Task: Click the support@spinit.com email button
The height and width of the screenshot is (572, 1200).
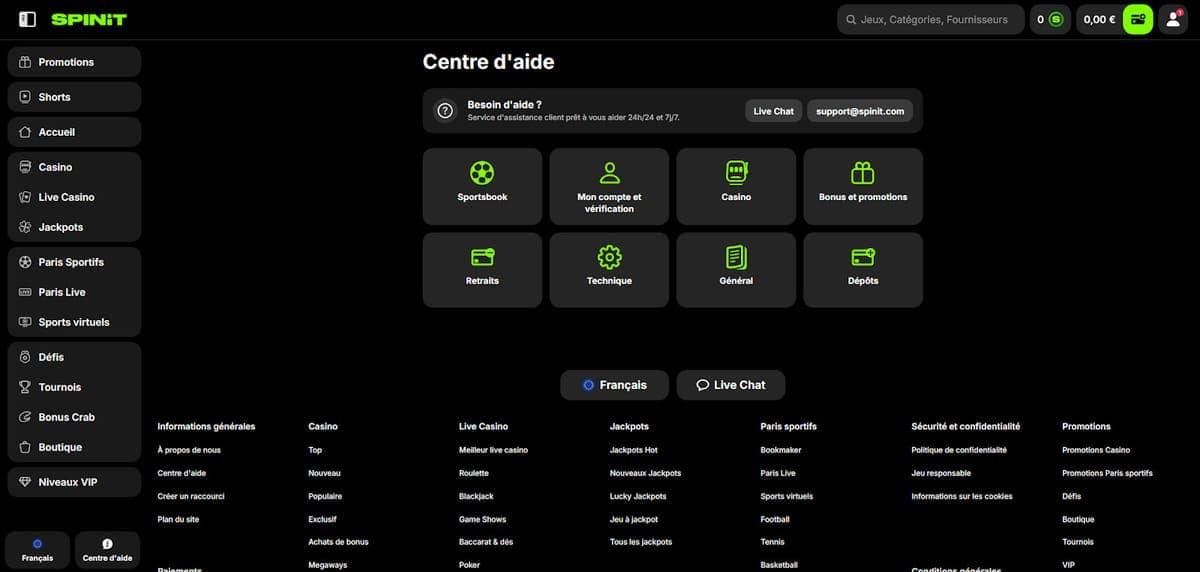Action: tap(860, 111)
